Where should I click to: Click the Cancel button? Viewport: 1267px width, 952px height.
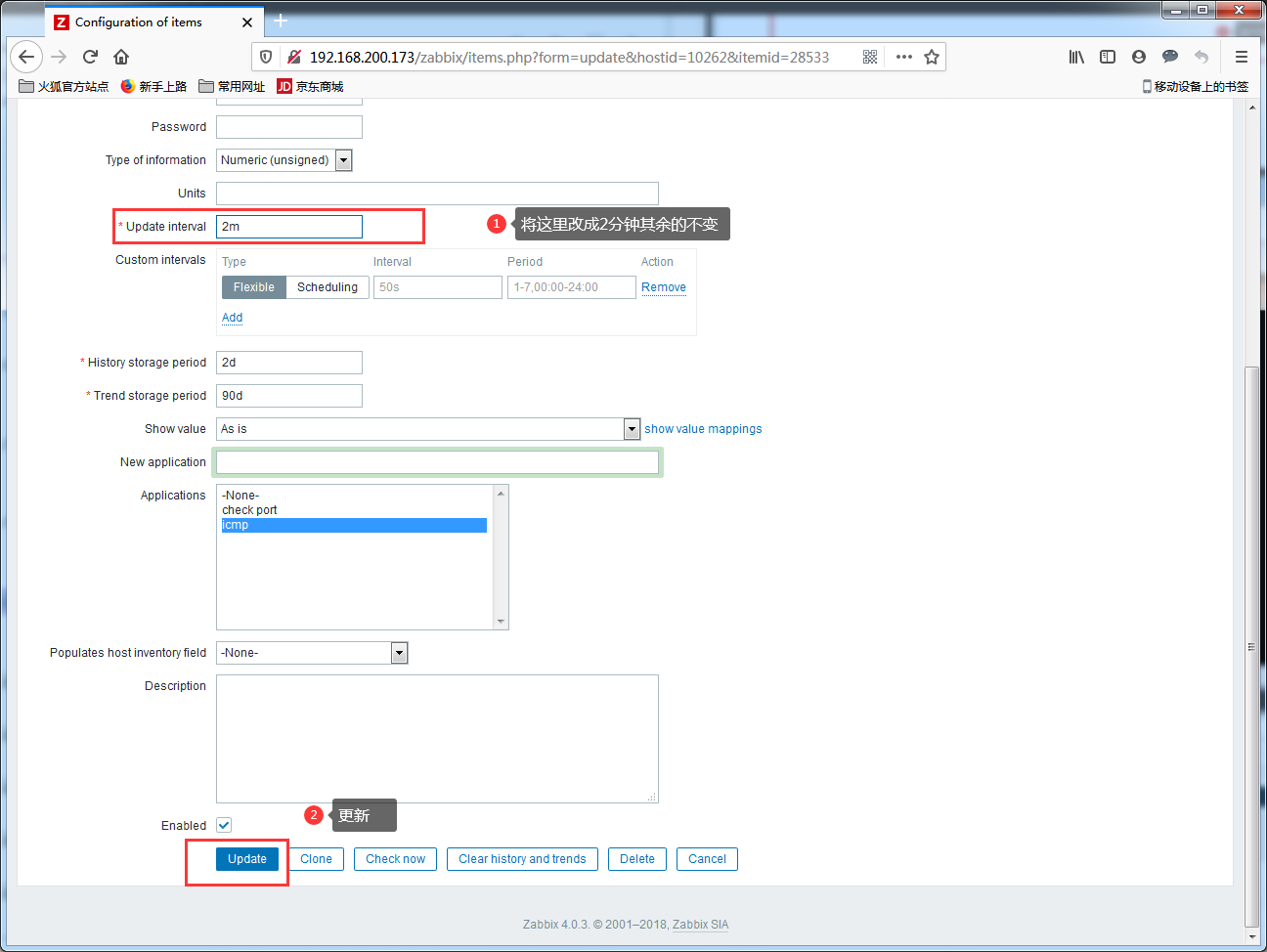[707, 859]
